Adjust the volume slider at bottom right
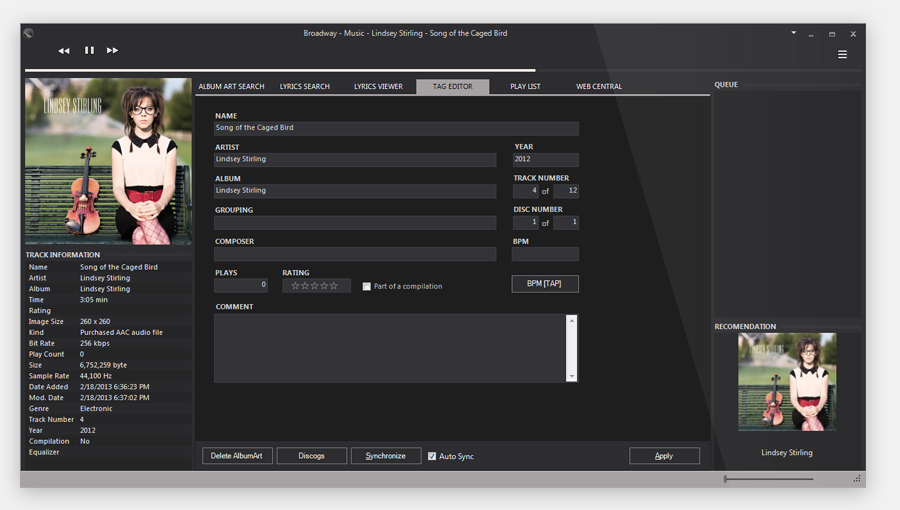 pyautogui.click(x=769, y=479)
